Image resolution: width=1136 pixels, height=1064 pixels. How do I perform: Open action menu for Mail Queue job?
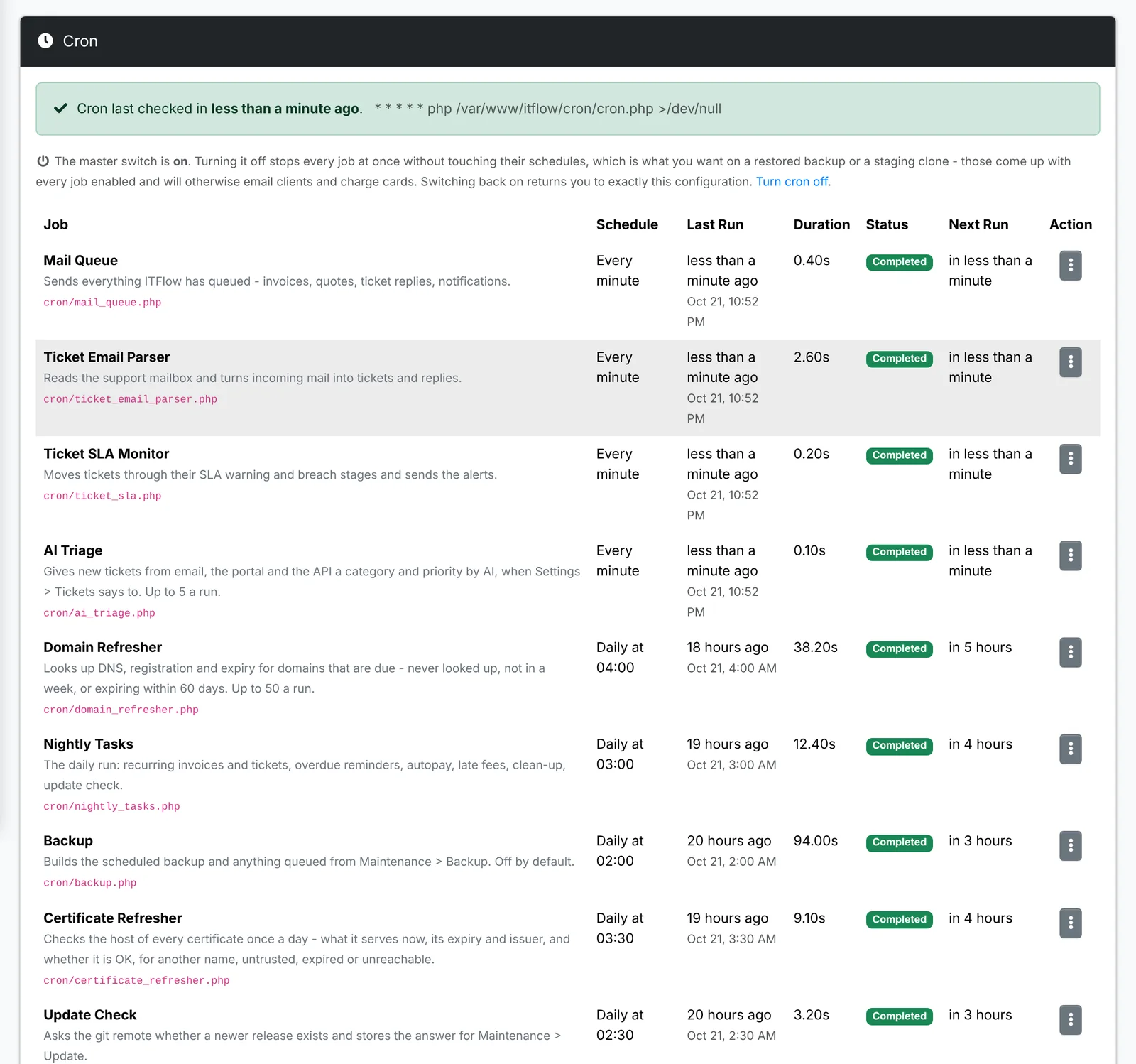(1070, 266)
